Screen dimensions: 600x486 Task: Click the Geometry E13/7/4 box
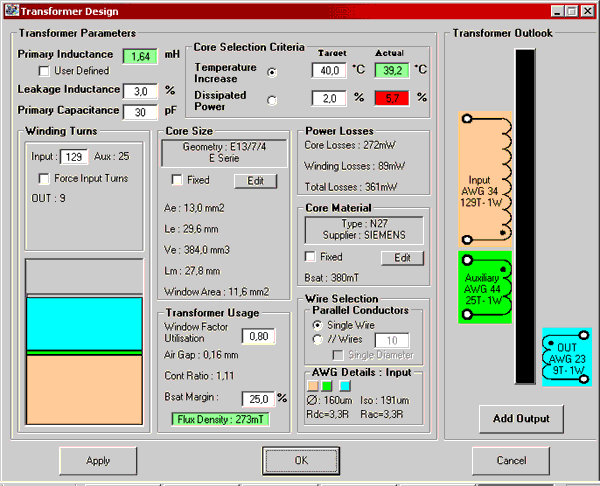click(224, 153)
